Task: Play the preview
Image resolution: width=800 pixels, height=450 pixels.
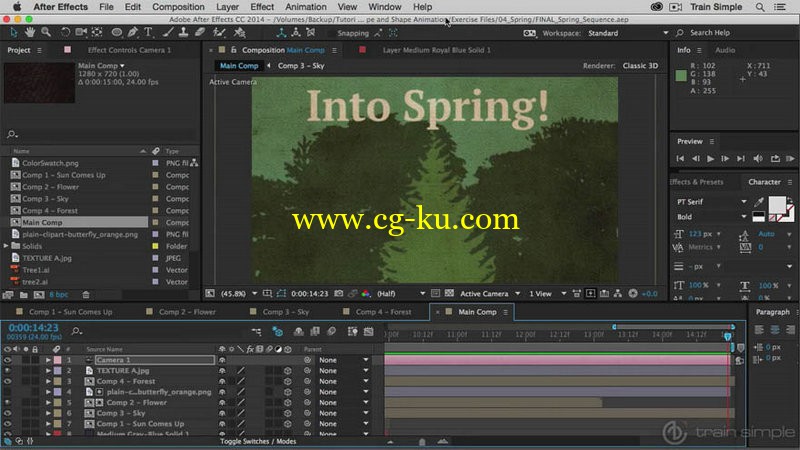Action: [x=710, y=159]
